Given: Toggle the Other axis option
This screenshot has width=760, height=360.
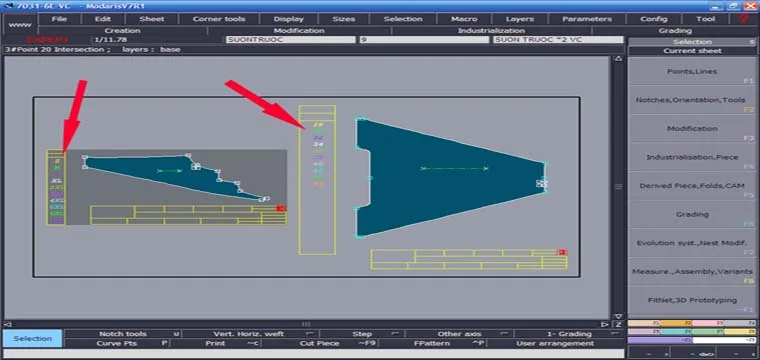Looking at the screenshot, I should tap(459, 334).
